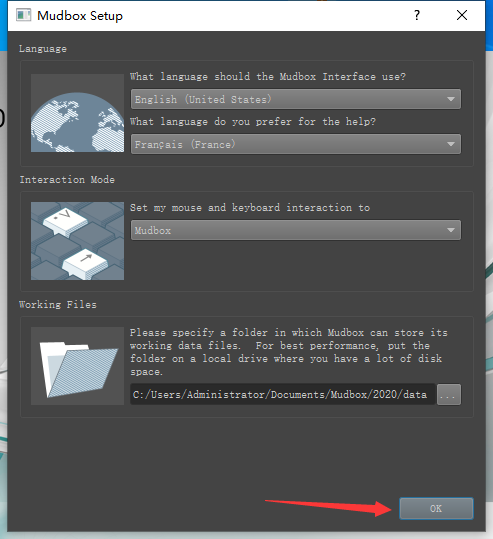
Task: Open the help language dropdown arrow
Action: 451,144
